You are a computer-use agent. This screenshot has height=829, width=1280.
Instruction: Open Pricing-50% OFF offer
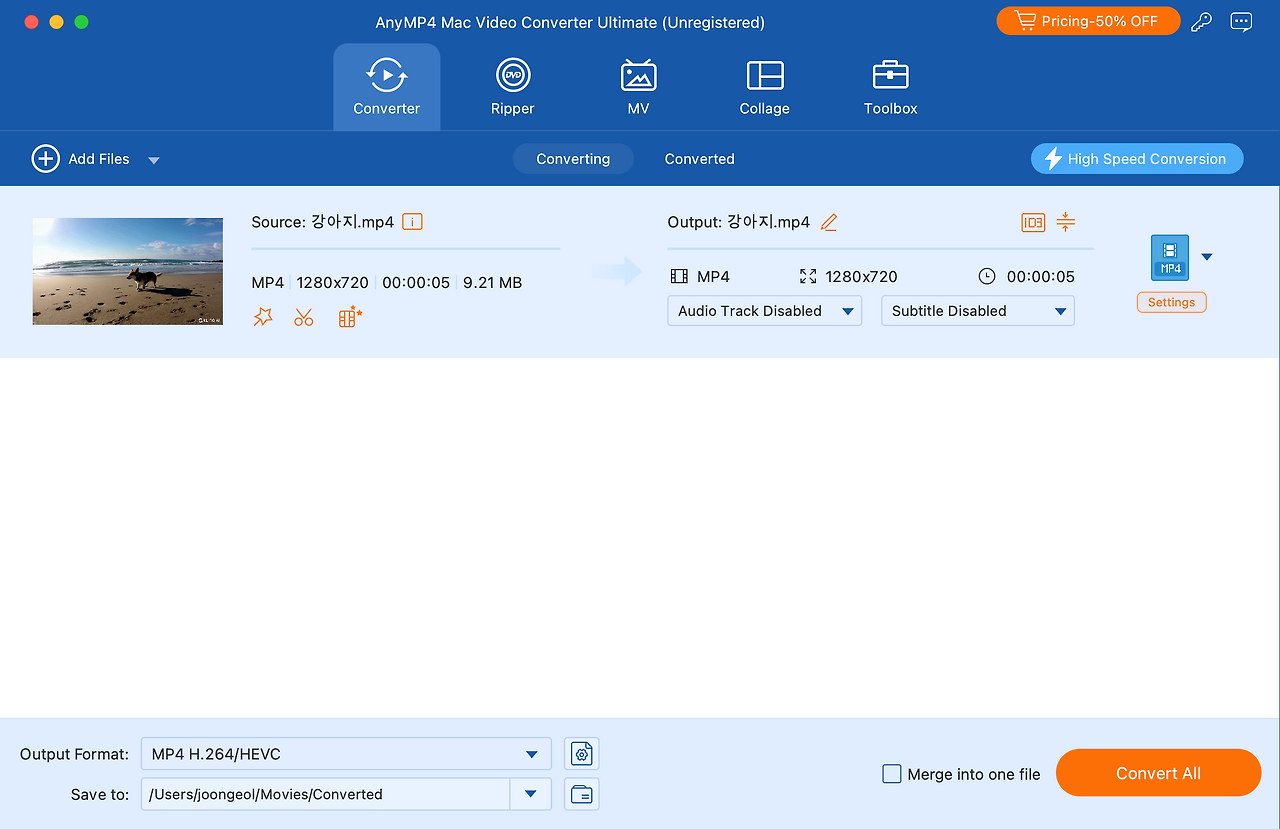1088,21
